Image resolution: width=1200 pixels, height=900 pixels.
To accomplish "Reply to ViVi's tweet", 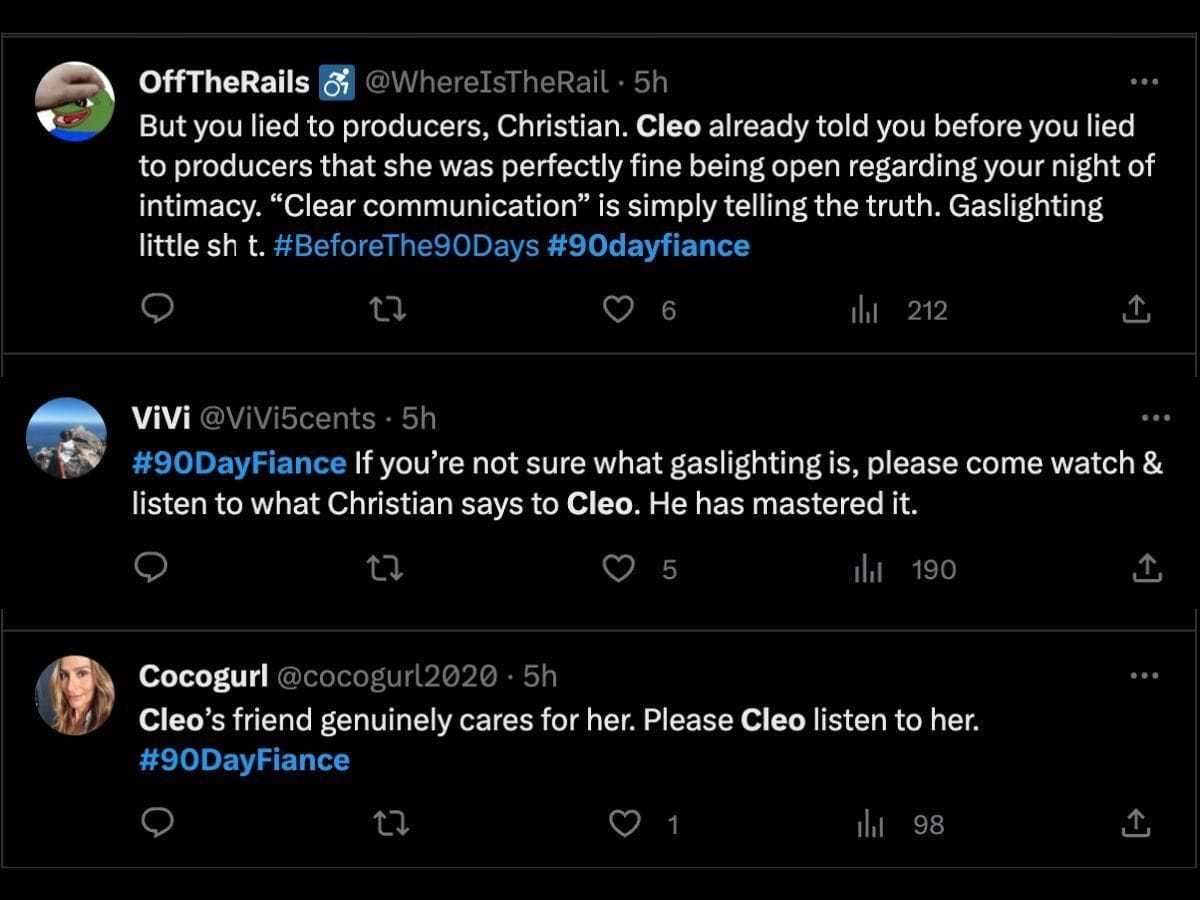I will 150,569.
